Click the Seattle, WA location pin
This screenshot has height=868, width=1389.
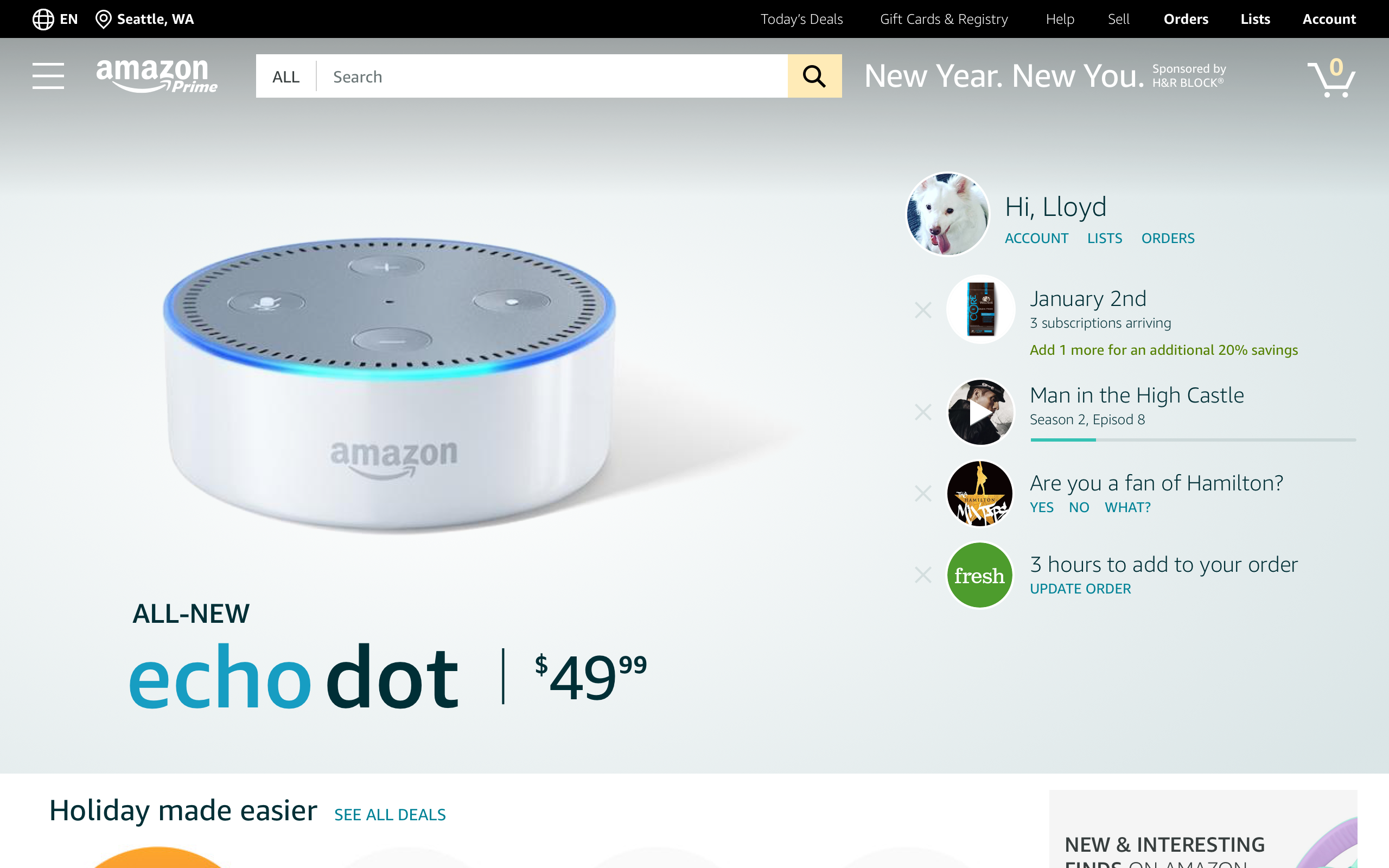coord(103,19)
